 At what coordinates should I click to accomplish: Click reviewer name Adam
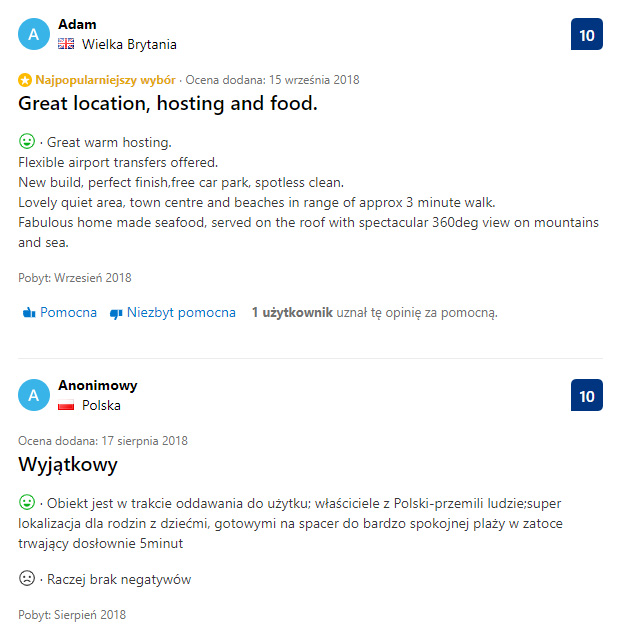pos(77,24)
